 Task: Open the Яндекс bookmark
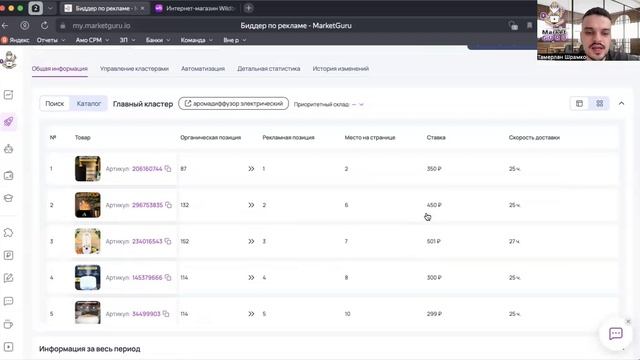(16, 40)
